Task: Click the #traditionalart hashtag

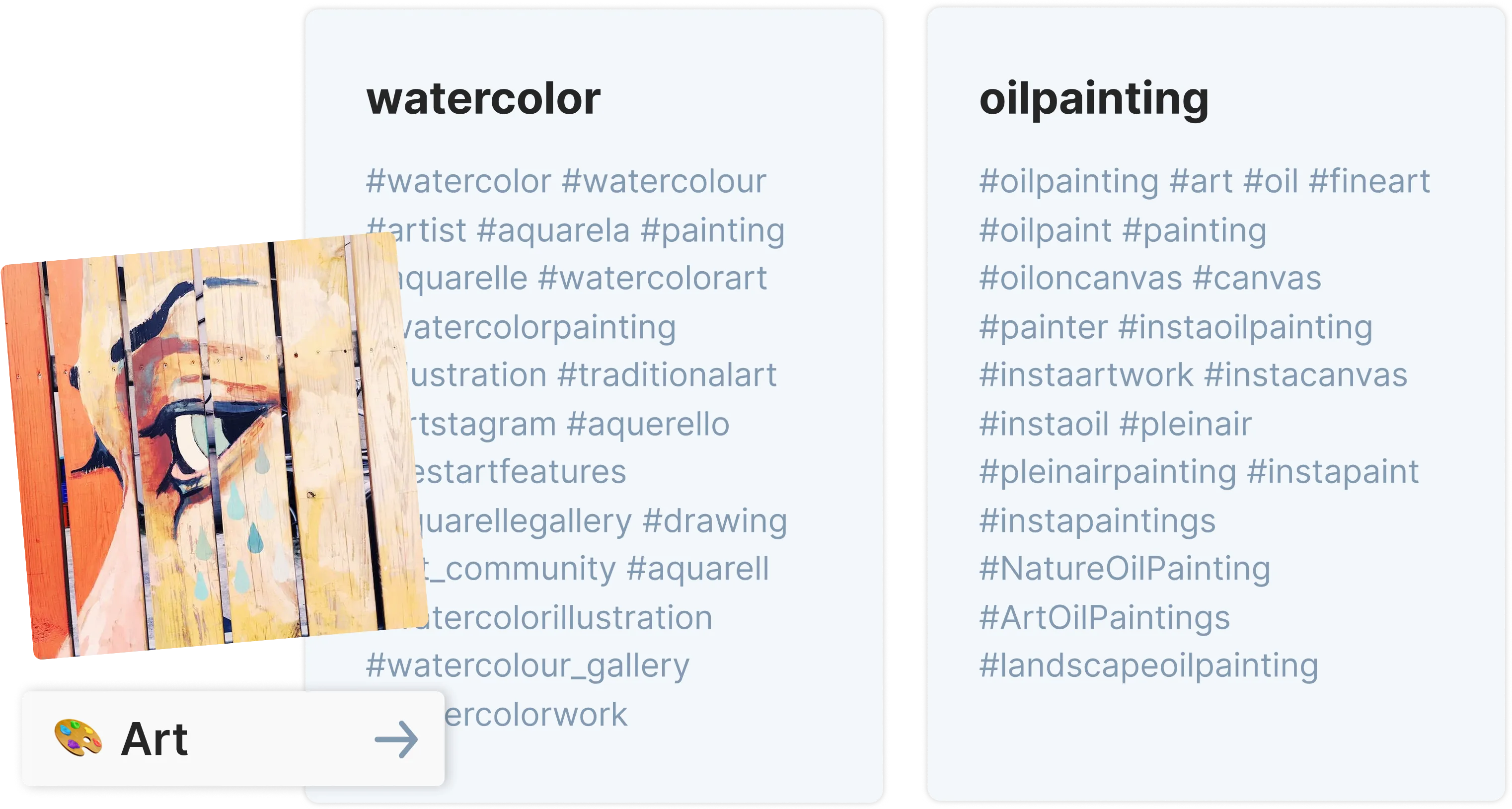Action: pyautogui.click(x=667, y=375)
